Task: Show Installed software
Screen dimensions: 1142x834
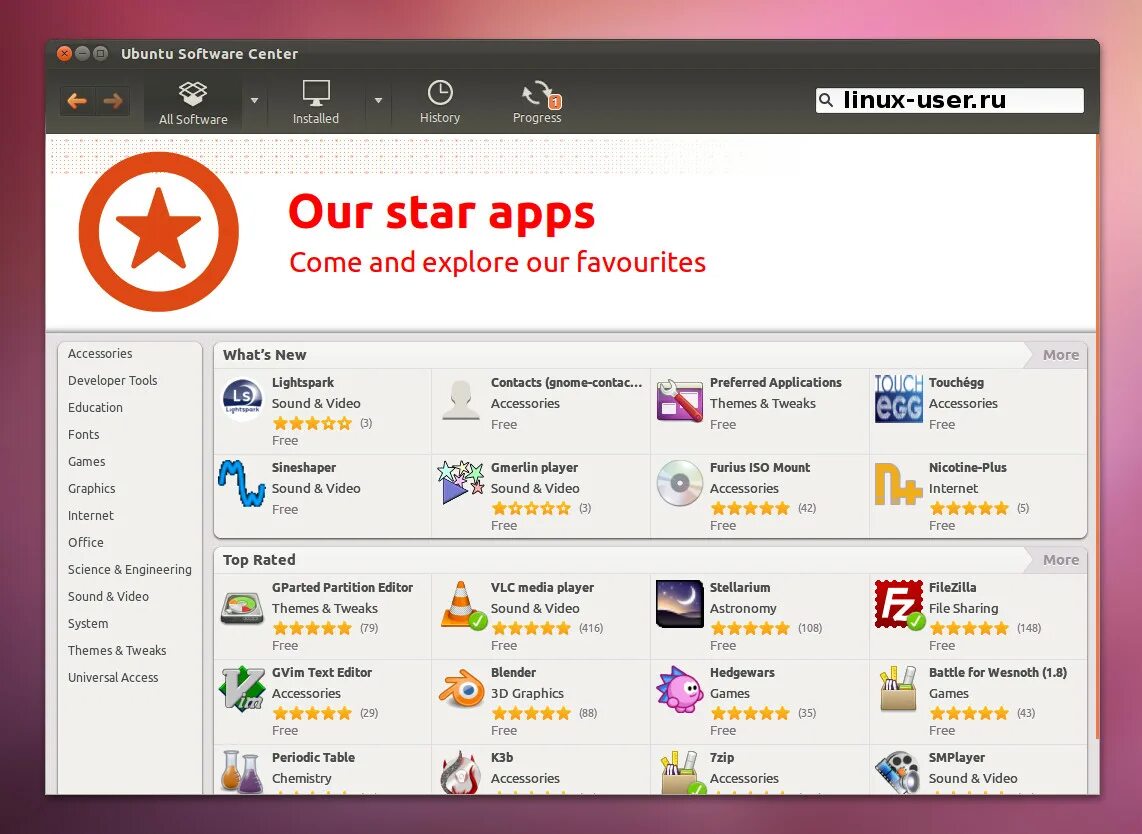Action: click(316, 103)
